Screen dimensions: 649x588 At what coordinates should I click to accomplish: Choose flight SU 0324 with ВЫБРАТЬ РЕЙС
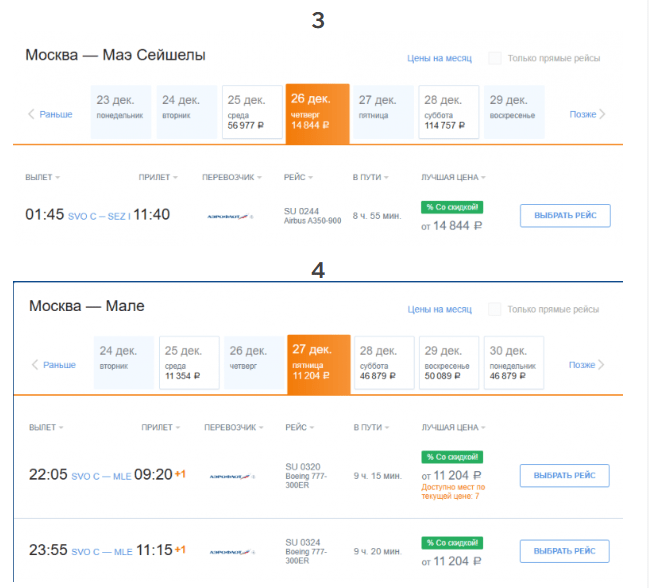point(565,552)
